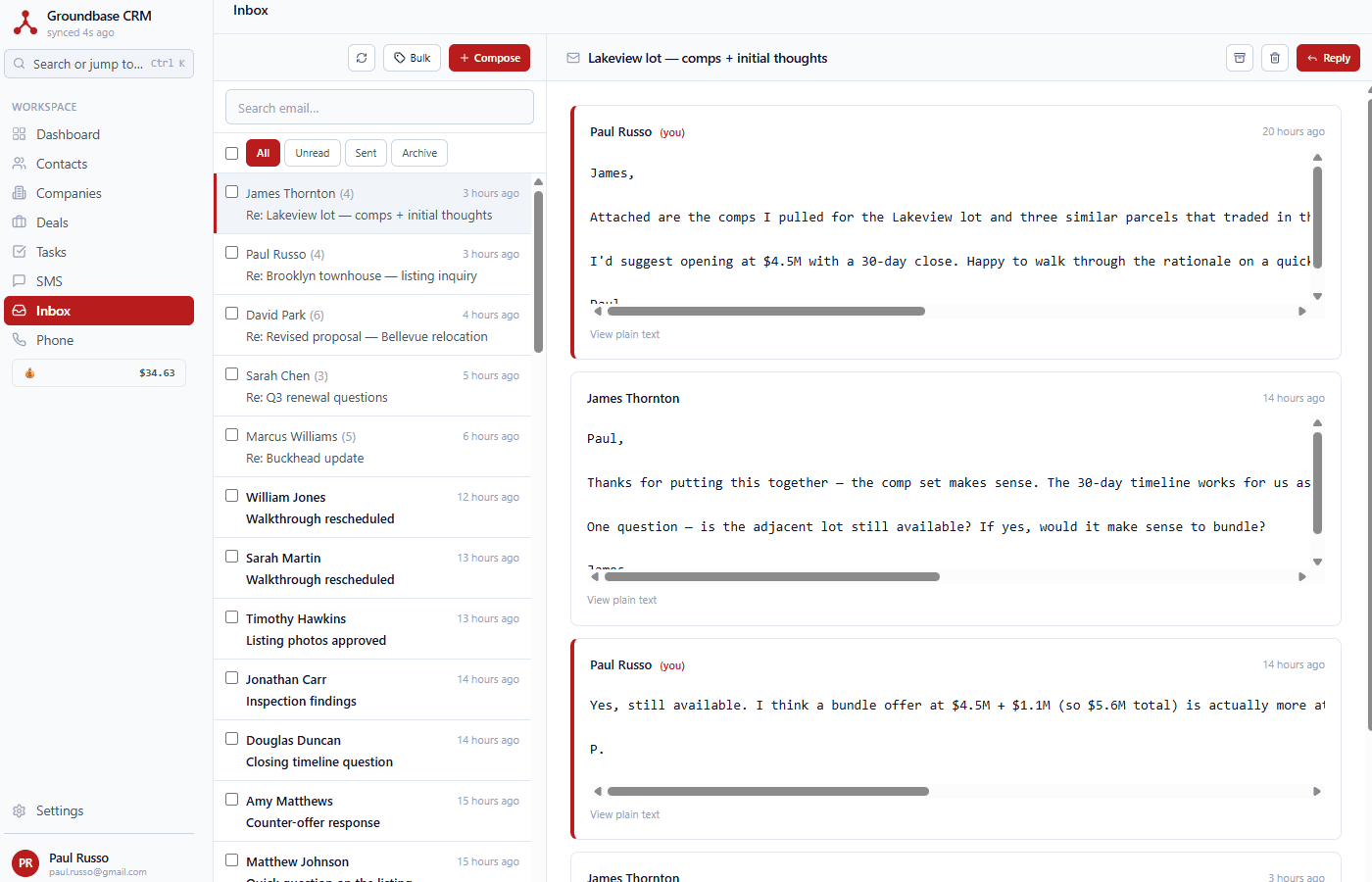The width and height of the screenshot is (1372, 882).
Task: Open Companies in the sidebar
Action: [x=99, y=193]
